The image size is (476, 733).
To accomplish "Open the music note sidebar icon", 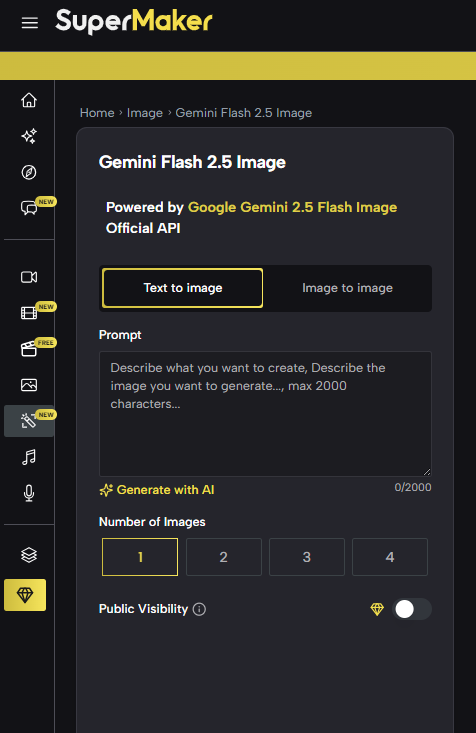I will 29,457.
